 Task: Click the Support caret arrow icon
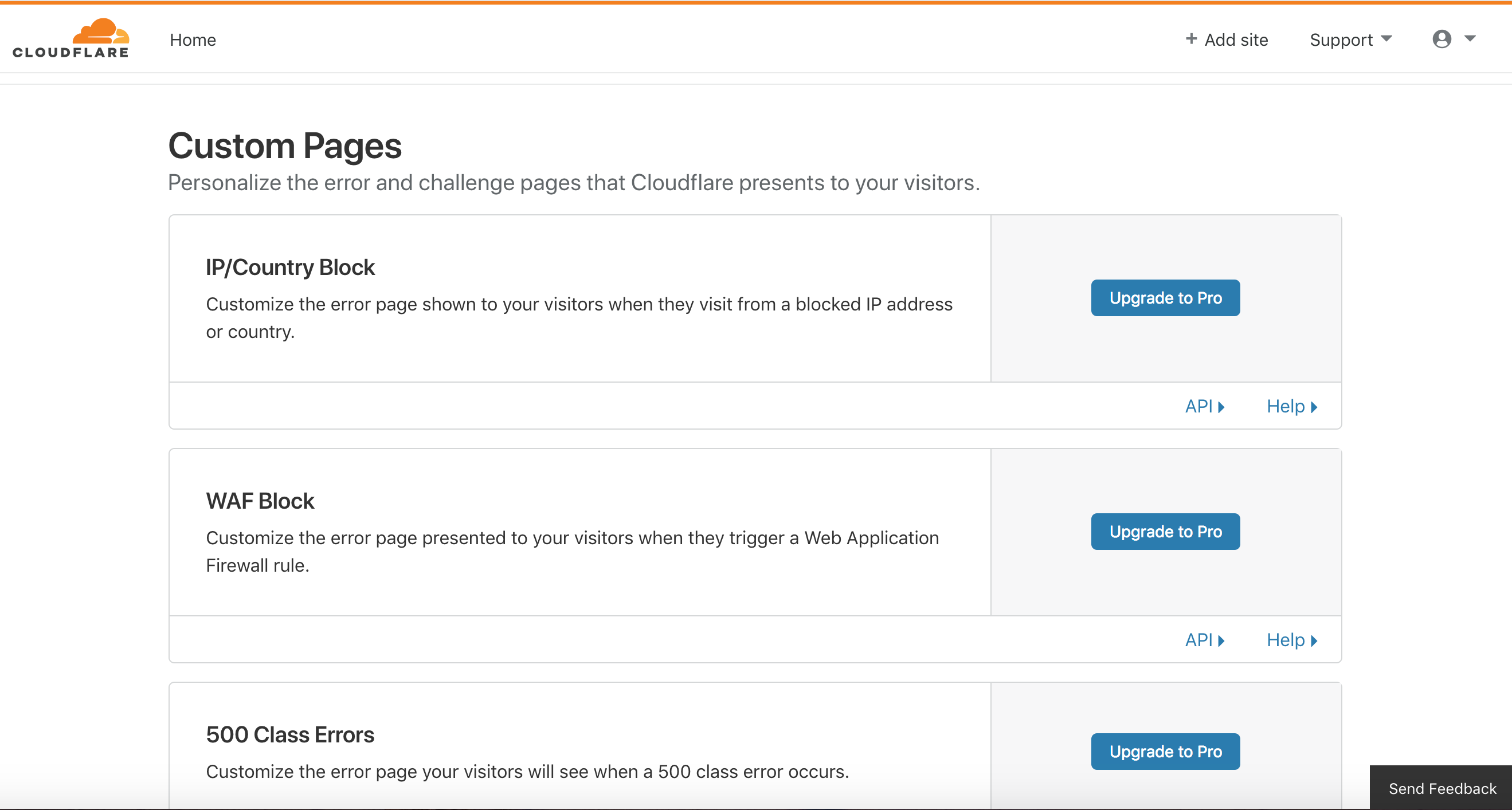(x=1386, y=39)
